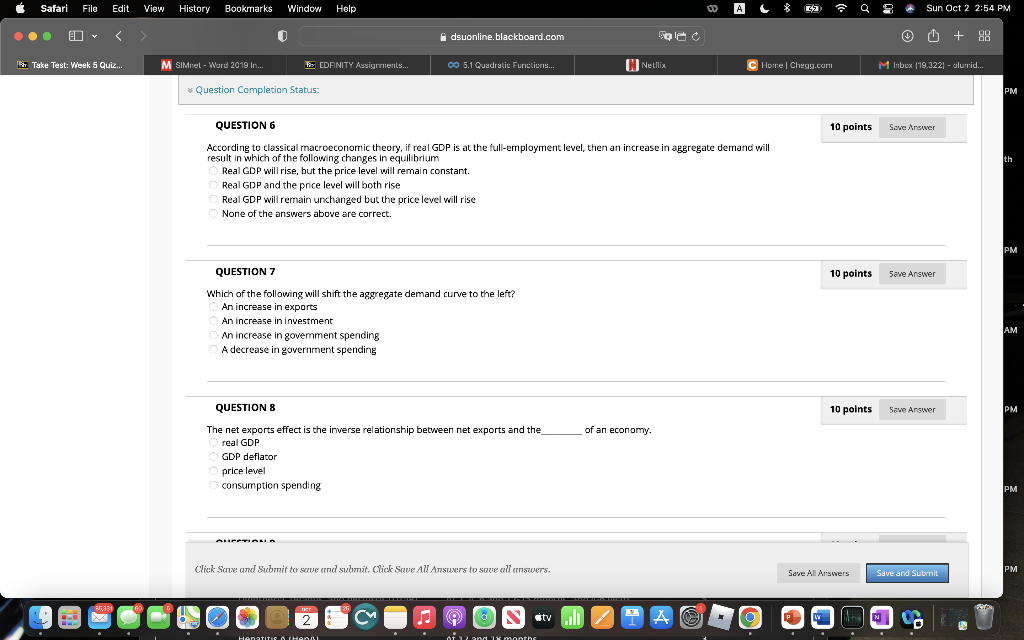Select 'consumption spending' for Question 8
The height and width of the screenshot is (640, 1024).
point(213,485)
